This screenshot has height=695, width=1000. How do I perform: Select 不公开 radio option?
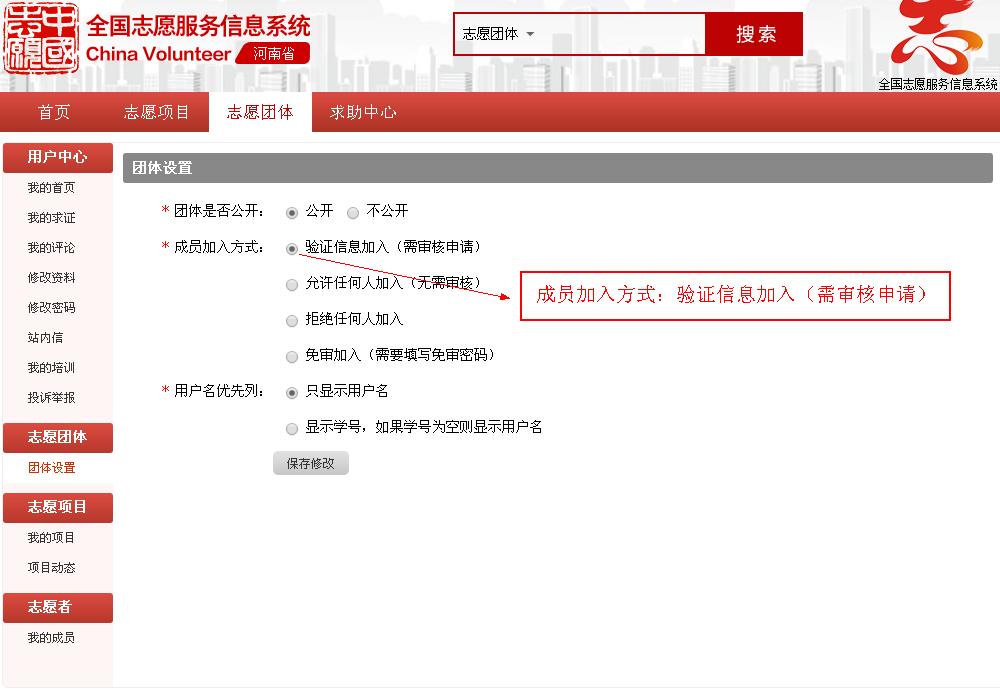353,212
